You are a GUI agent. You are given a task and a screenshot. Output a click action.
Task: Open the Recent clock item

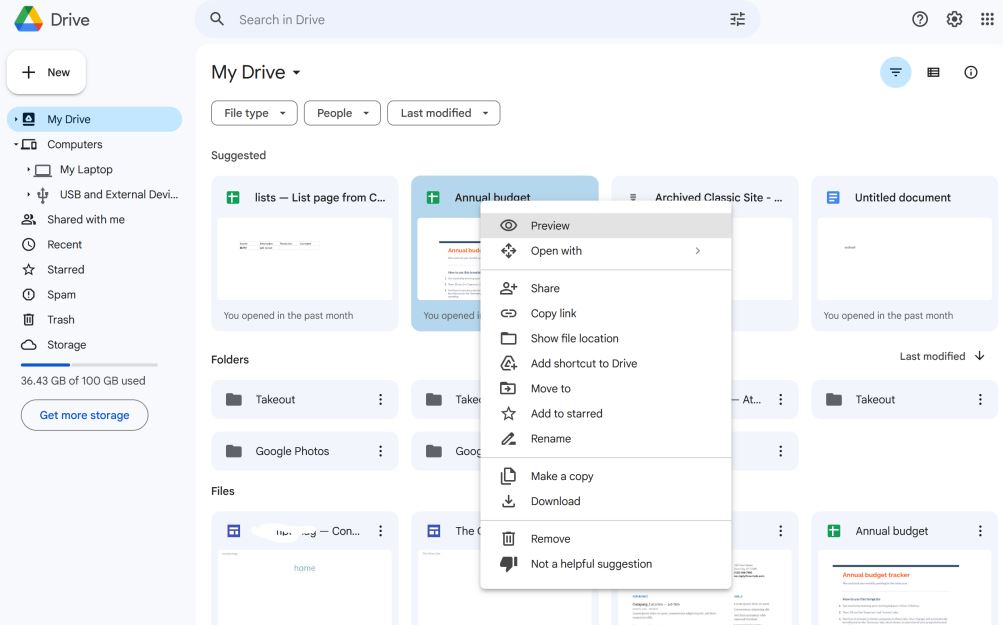(x=64, y=244)
